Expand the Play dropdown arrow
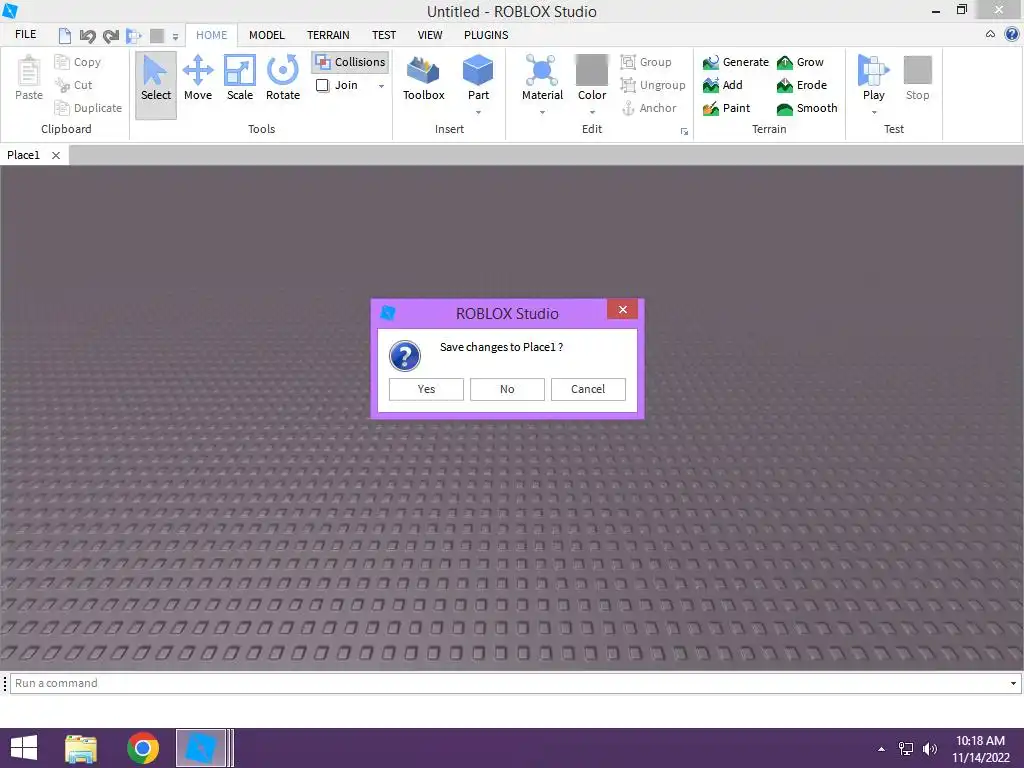The width and height of the screenshot is (1024, 768). tap(874, 112)
